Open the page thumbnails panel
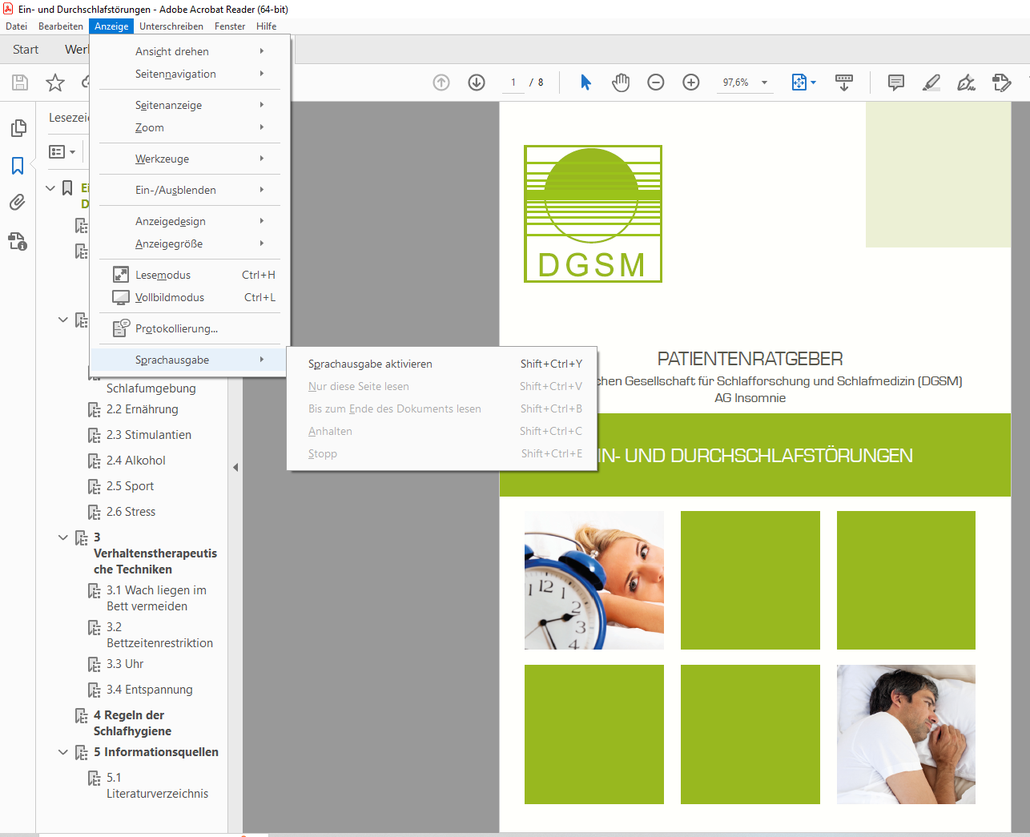Screen dimensions: 1030x837 click(x=17, y=128)
